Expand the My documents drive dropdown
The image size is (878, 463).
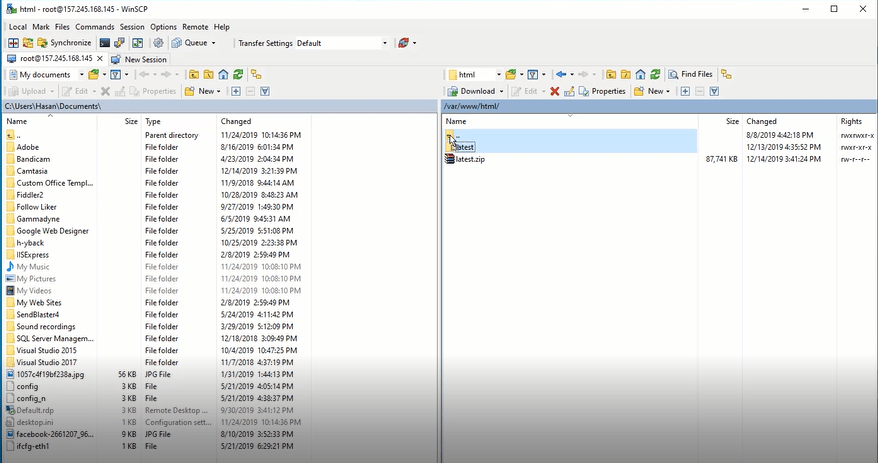(81, 74)
